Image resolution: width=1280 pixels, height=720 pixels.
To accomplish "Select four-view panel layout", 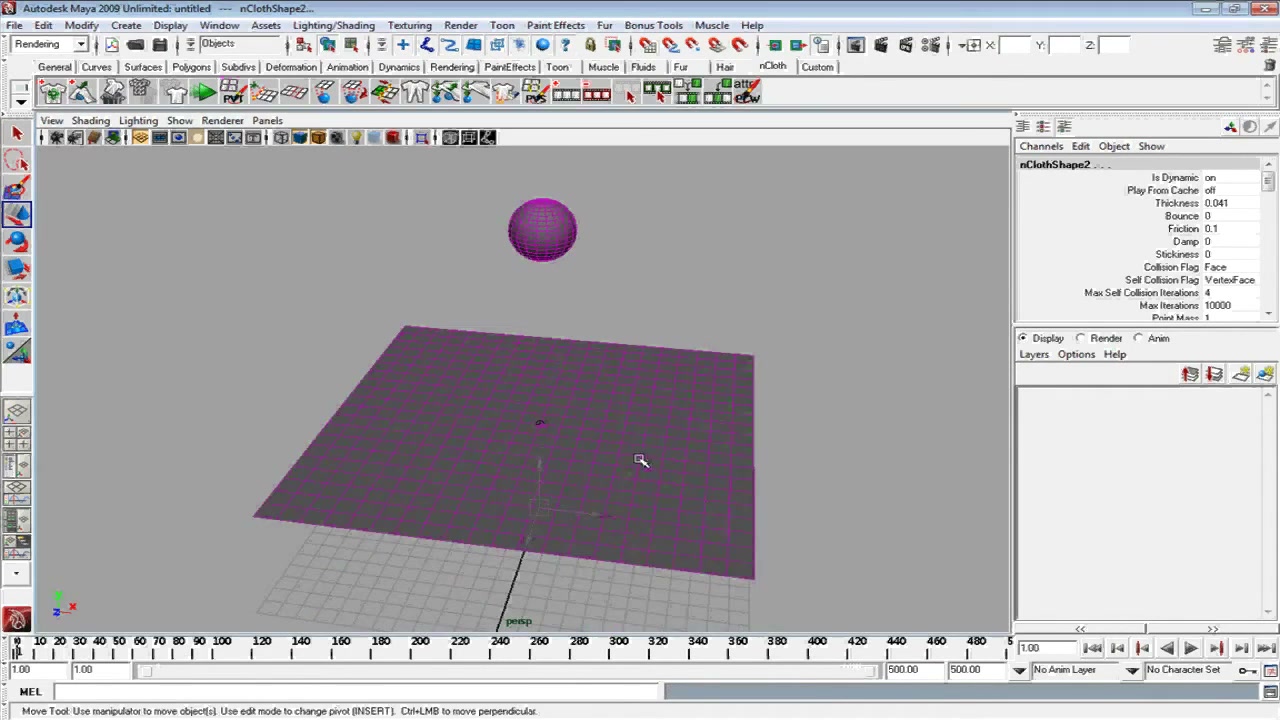I will click(x=17, y=437).
